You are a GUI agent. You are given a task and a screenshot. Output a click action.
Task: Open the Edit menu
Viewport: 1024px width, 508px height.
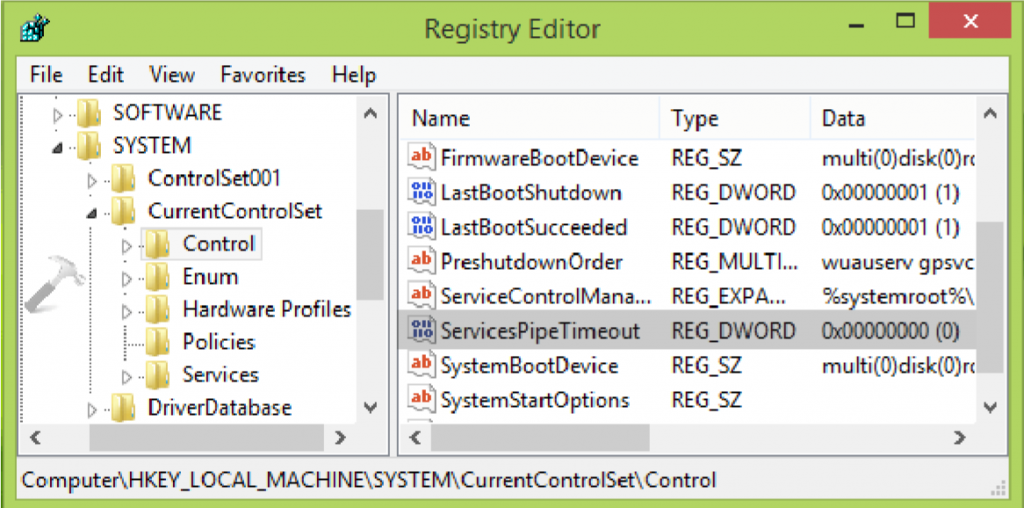[106, 74]
